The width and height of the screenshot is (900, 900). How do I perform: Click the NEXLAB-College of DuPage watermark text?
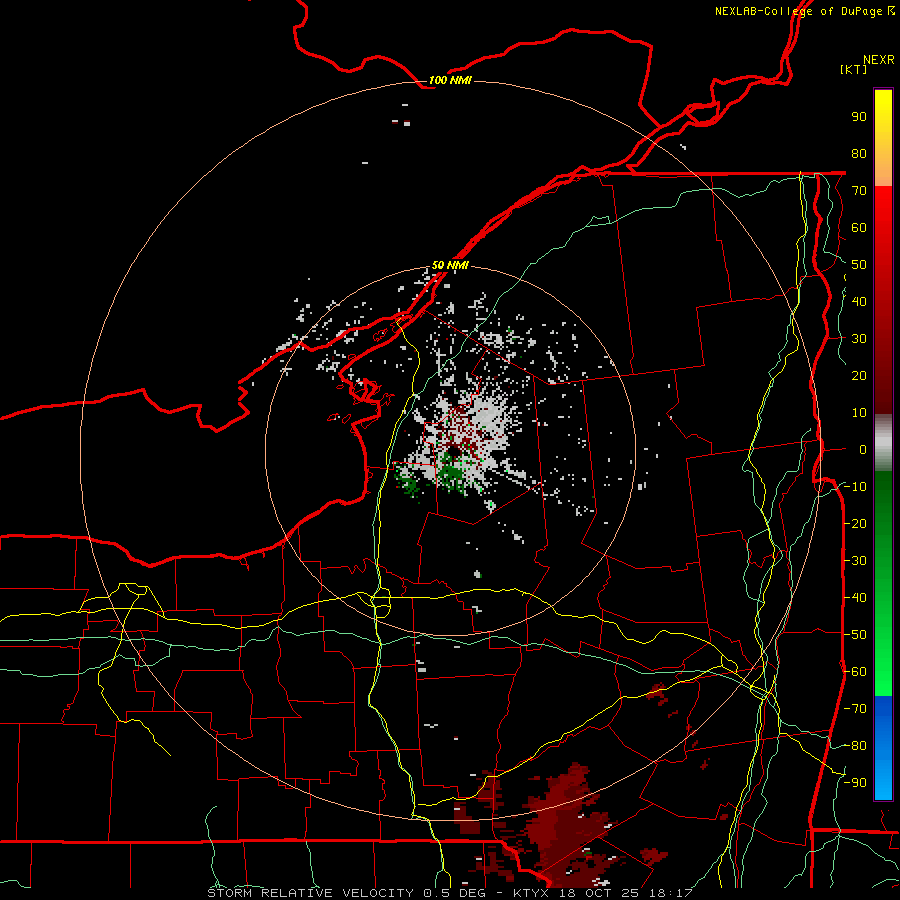804,11
